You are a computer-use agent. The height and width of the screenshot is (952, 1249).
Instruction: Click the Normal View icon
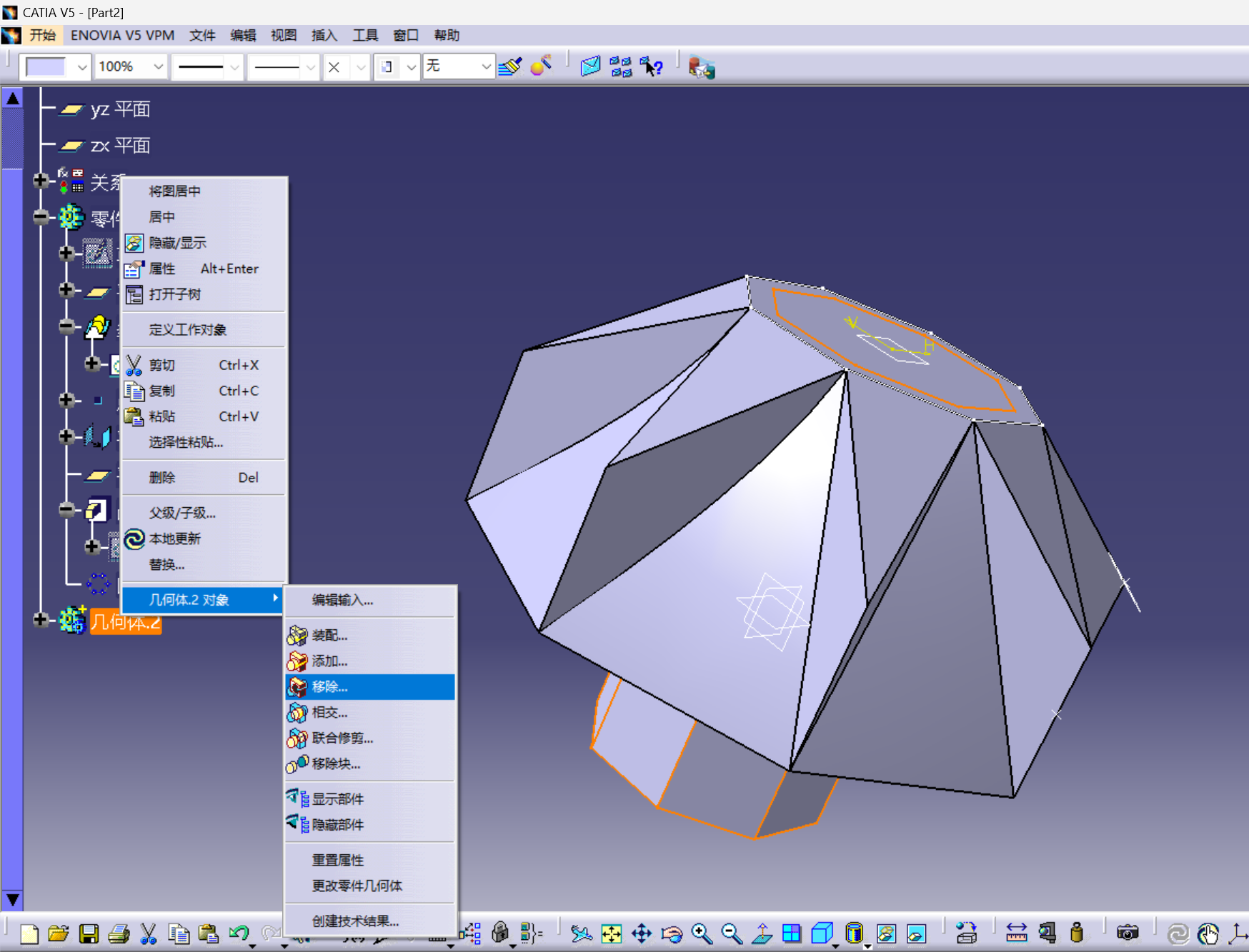pos(762,933)
